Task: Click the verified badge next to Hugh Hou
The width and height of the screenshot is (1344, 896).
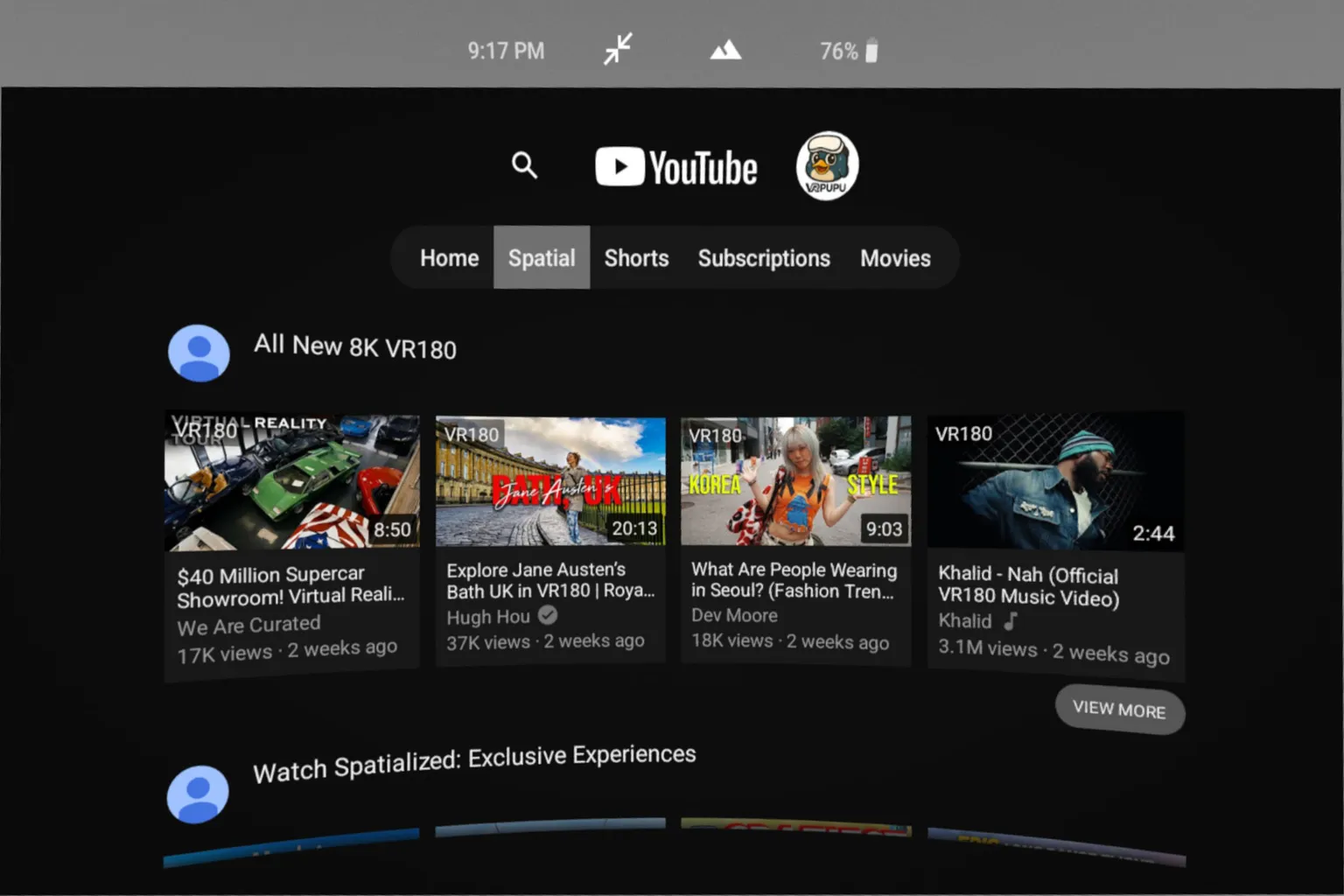Action: 548,615
